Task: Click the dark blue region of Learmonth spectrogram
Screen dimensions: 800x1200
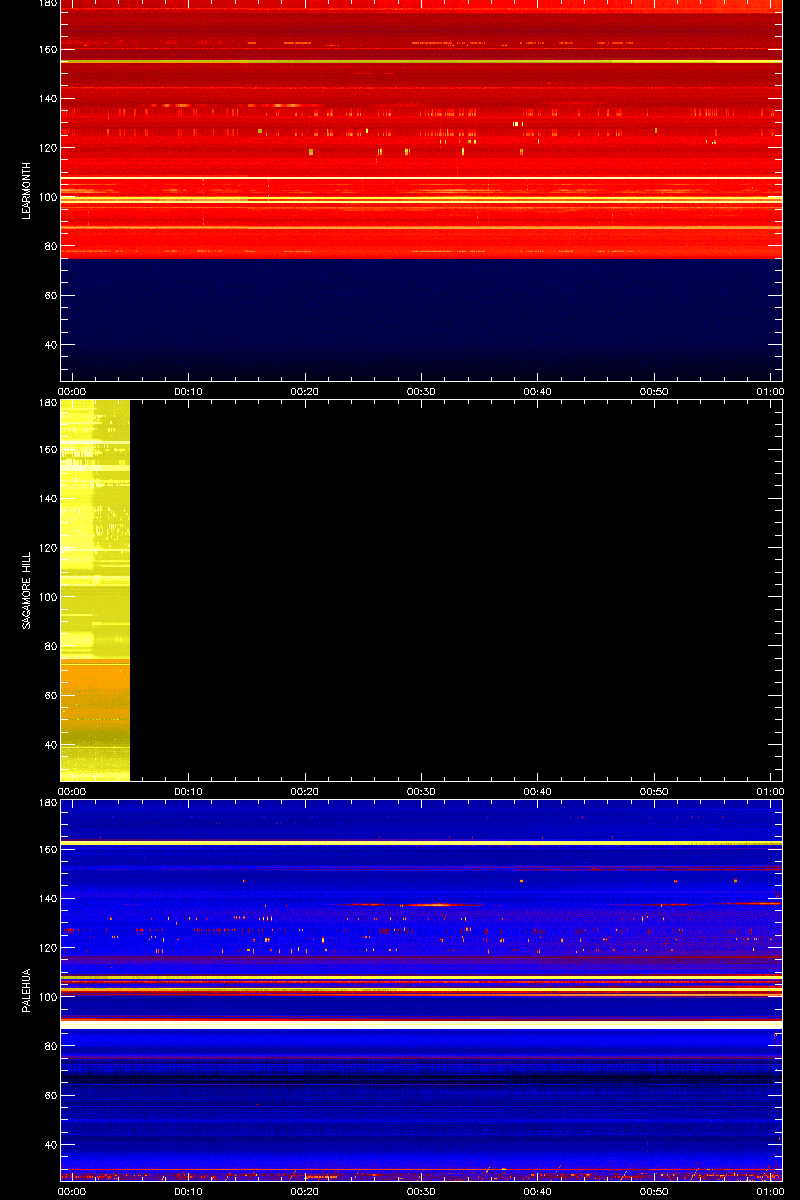Action: 421,319
